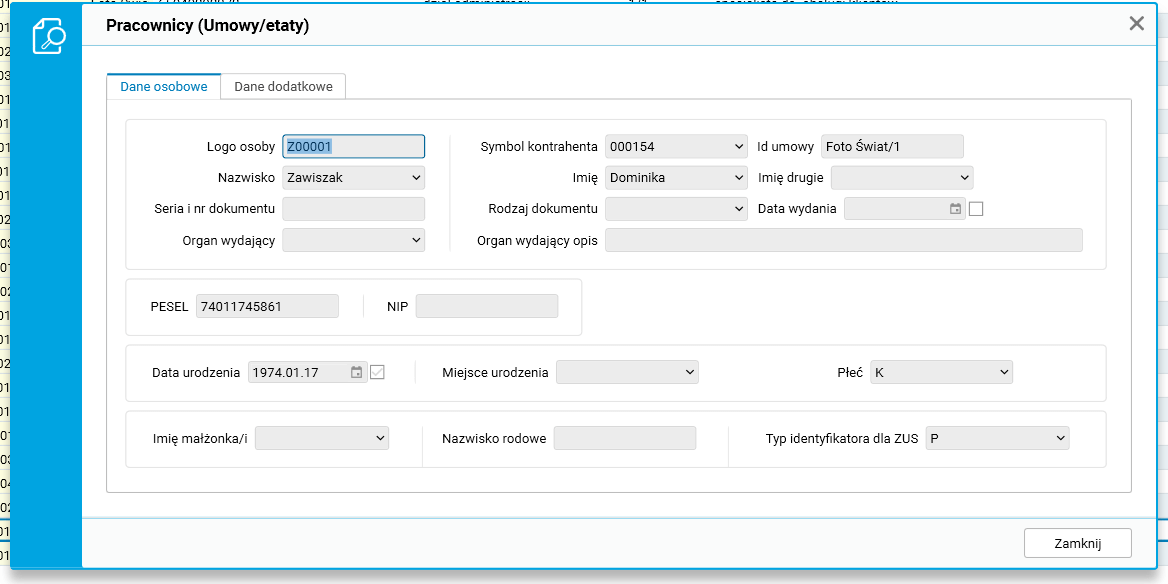Viewport: 1168px width, 584px height.
Task: Click the NIP input field
Action: (486, 306)
